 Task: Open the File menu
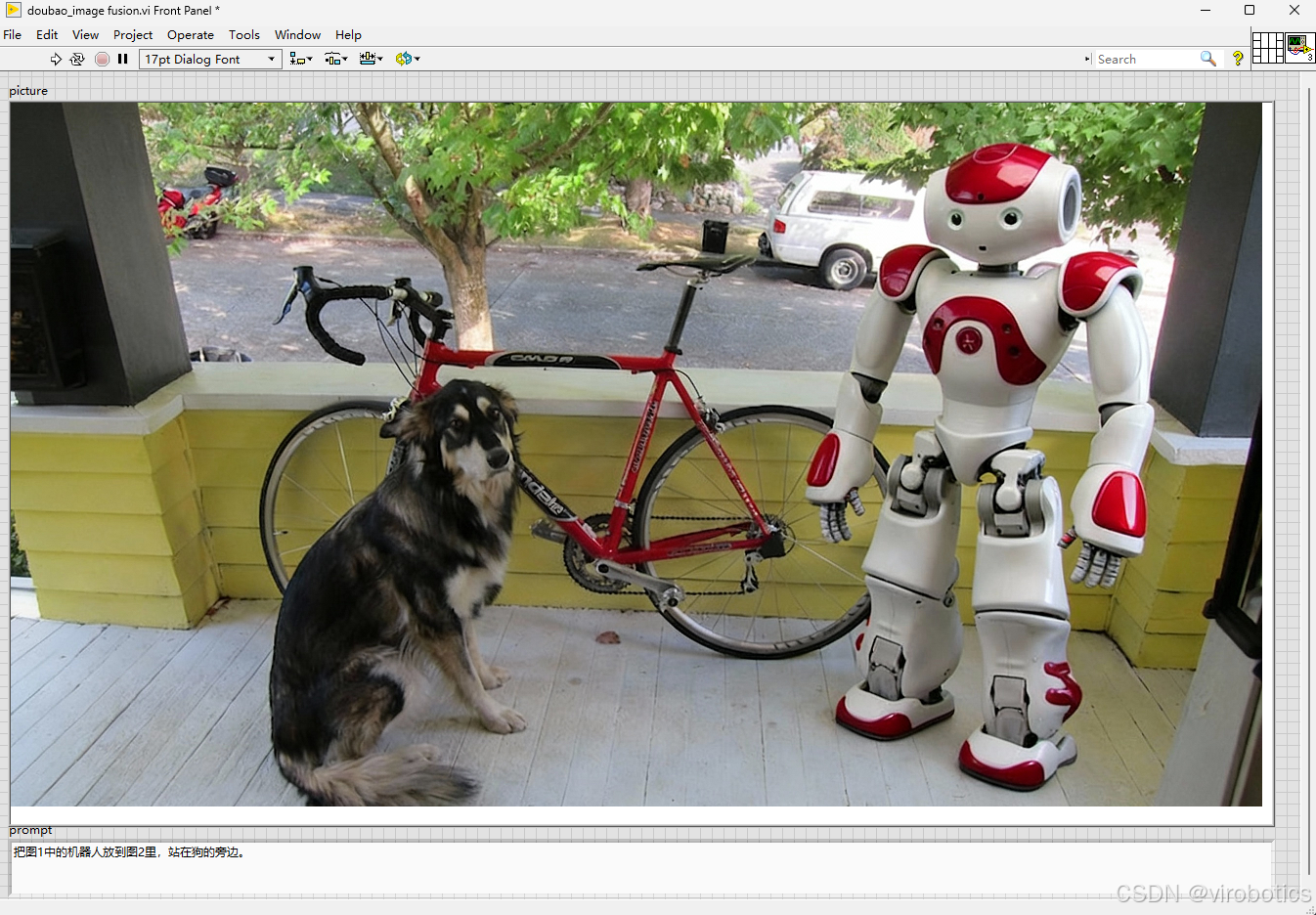[x=13, y=34]
